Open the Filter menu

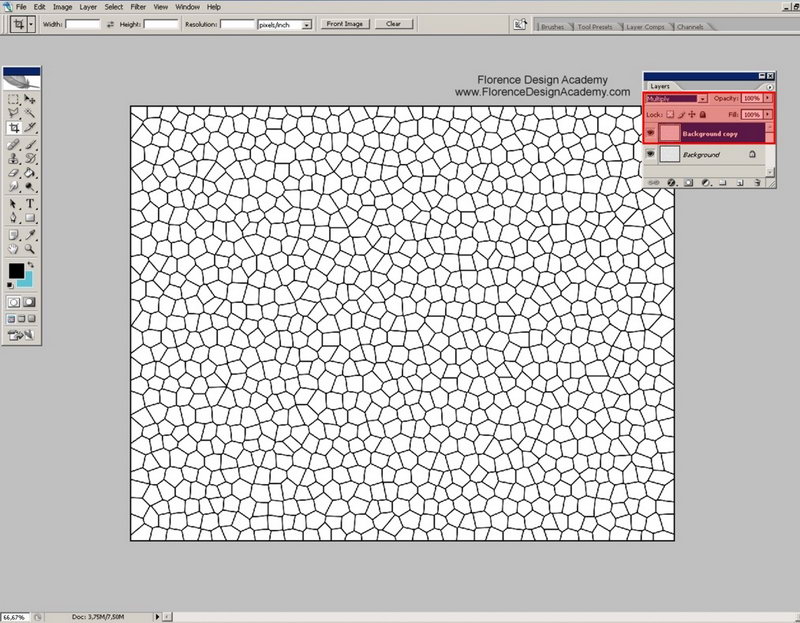pyautogui.click(x=139, y=6)
